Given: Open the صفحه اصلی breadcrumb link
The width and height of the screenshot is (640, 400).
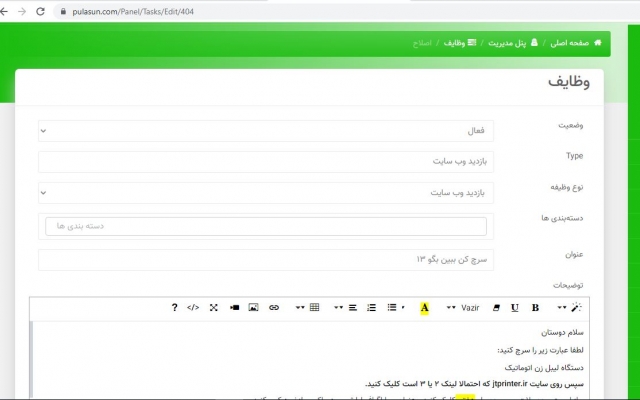Looking at the screenshot, I should [569, 42].
